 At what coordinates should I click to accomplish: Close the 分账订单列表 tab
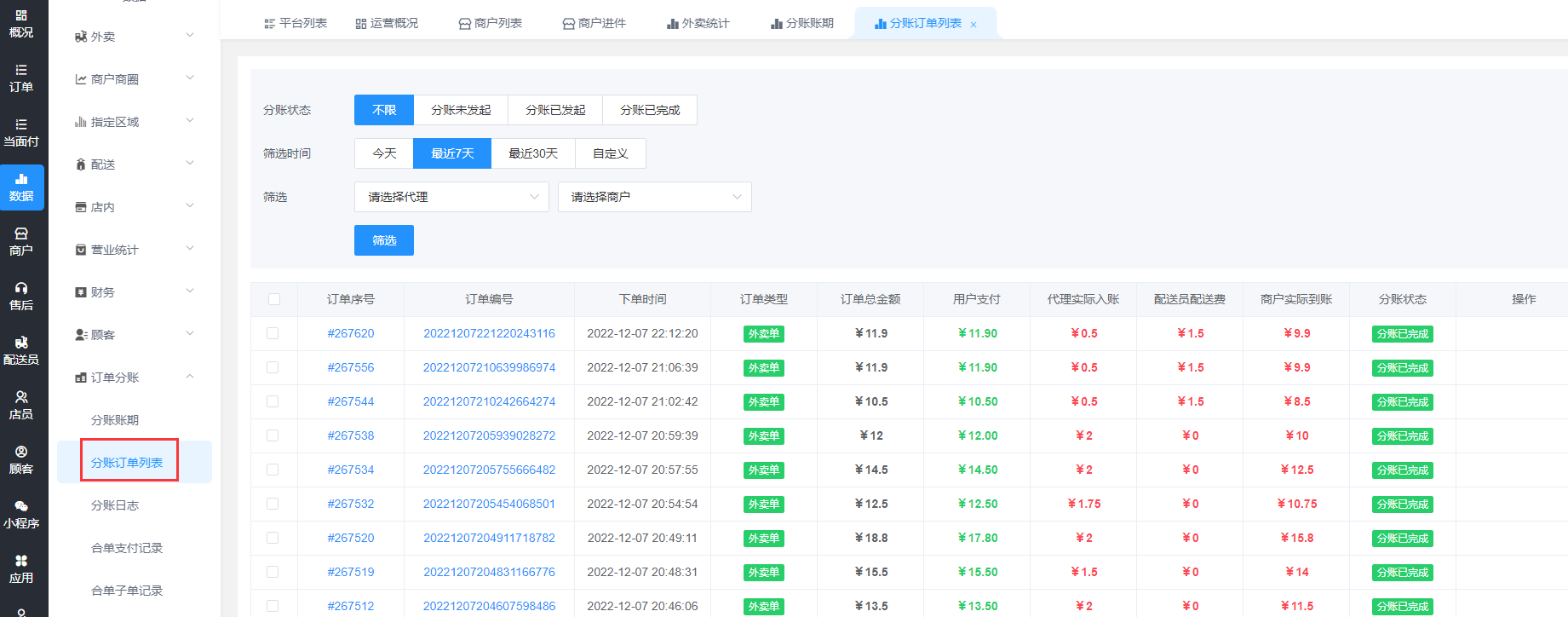pyautogui.click(x=974, y=25)
